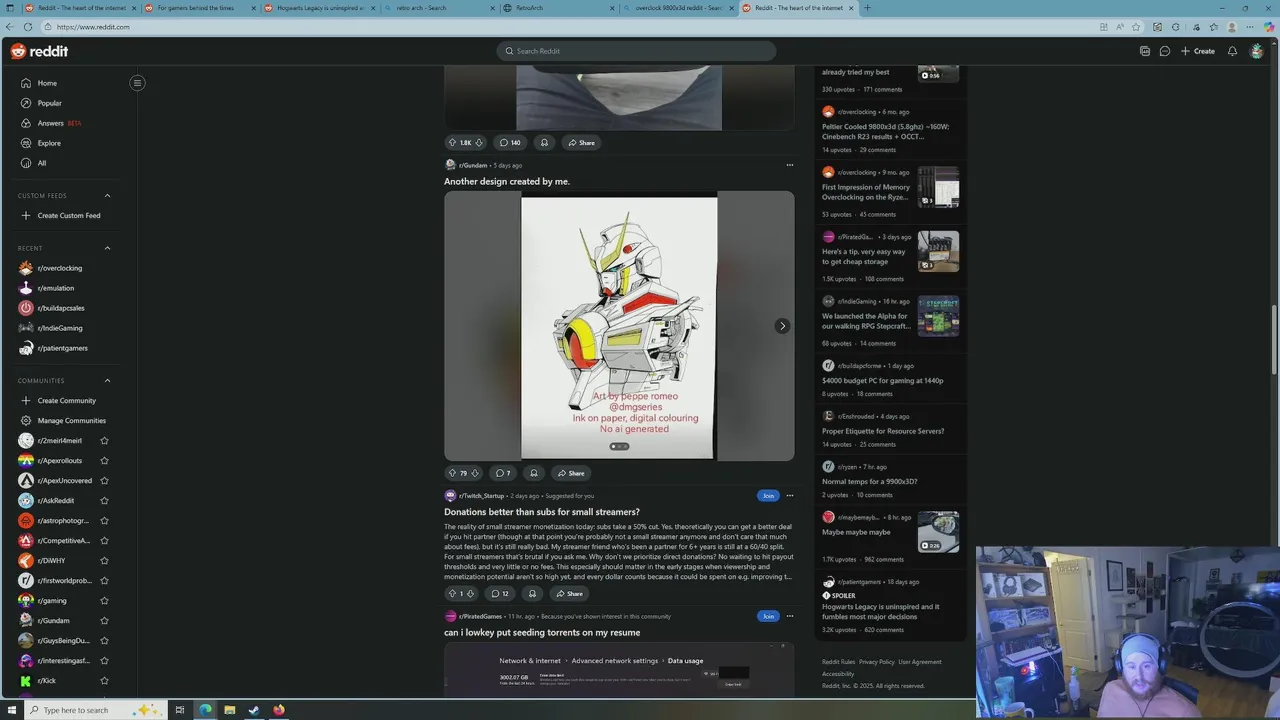Favorite r/Kick with the star
Screen dimensions: 1280x720
coord(104,681)
